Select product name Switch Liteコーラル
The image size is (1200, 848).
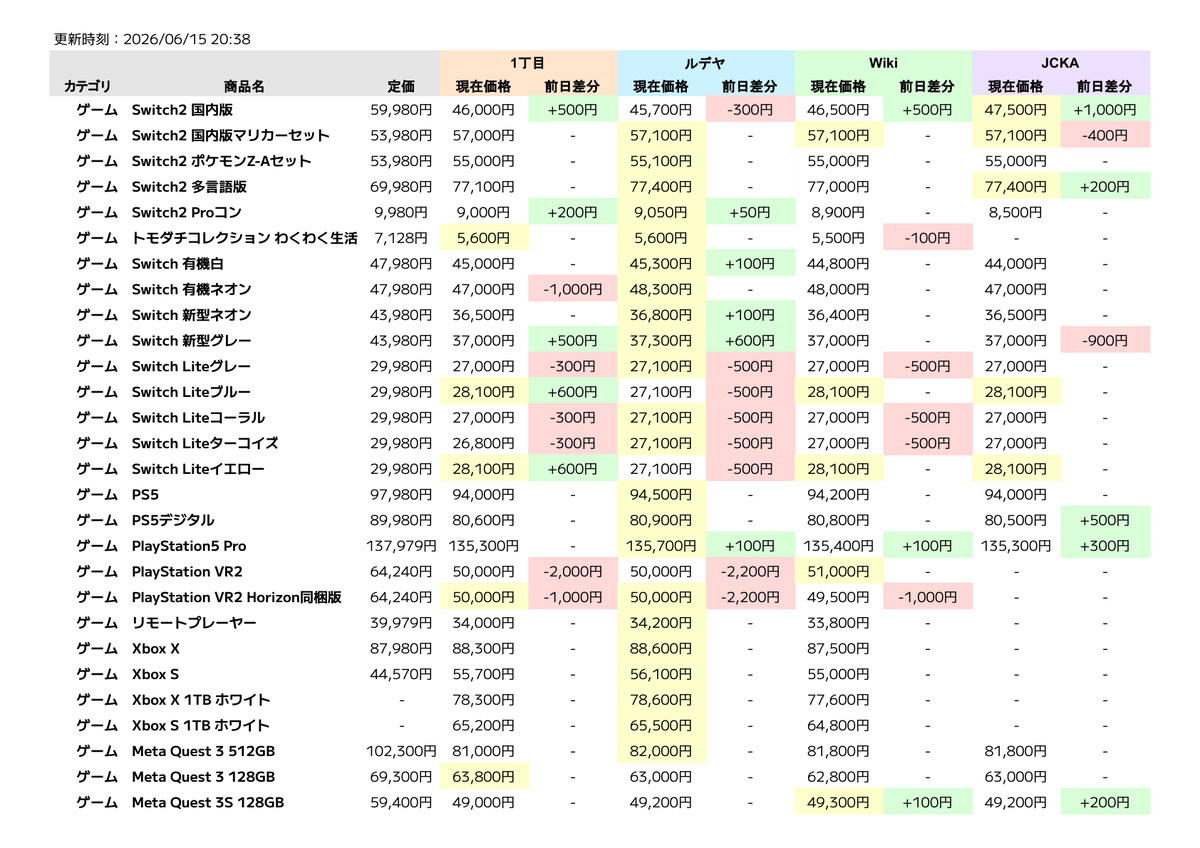[x=198, y=418]
